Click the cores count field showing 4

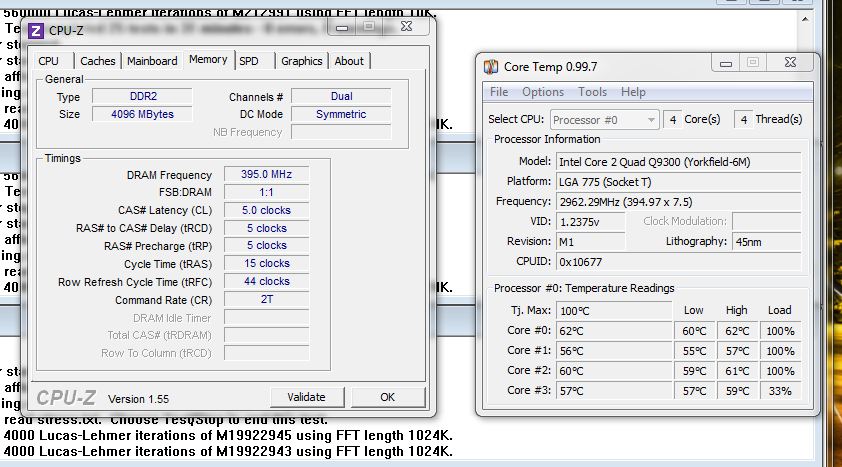click(672, 120)
